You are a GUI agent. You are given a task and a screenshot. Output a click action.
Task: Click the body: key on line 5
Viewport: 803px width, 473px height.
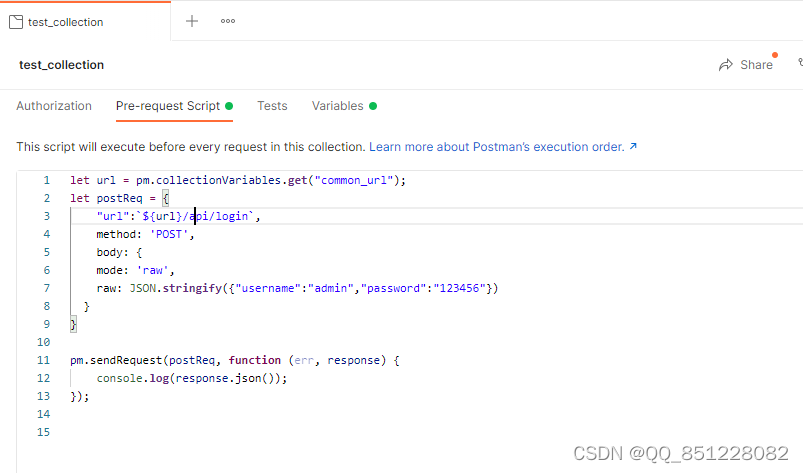tap(113, 252)
